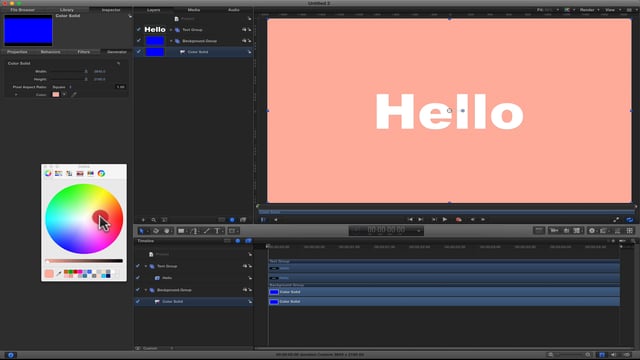Open the Pixel Aspect Ratio Square dropdown

61,87
